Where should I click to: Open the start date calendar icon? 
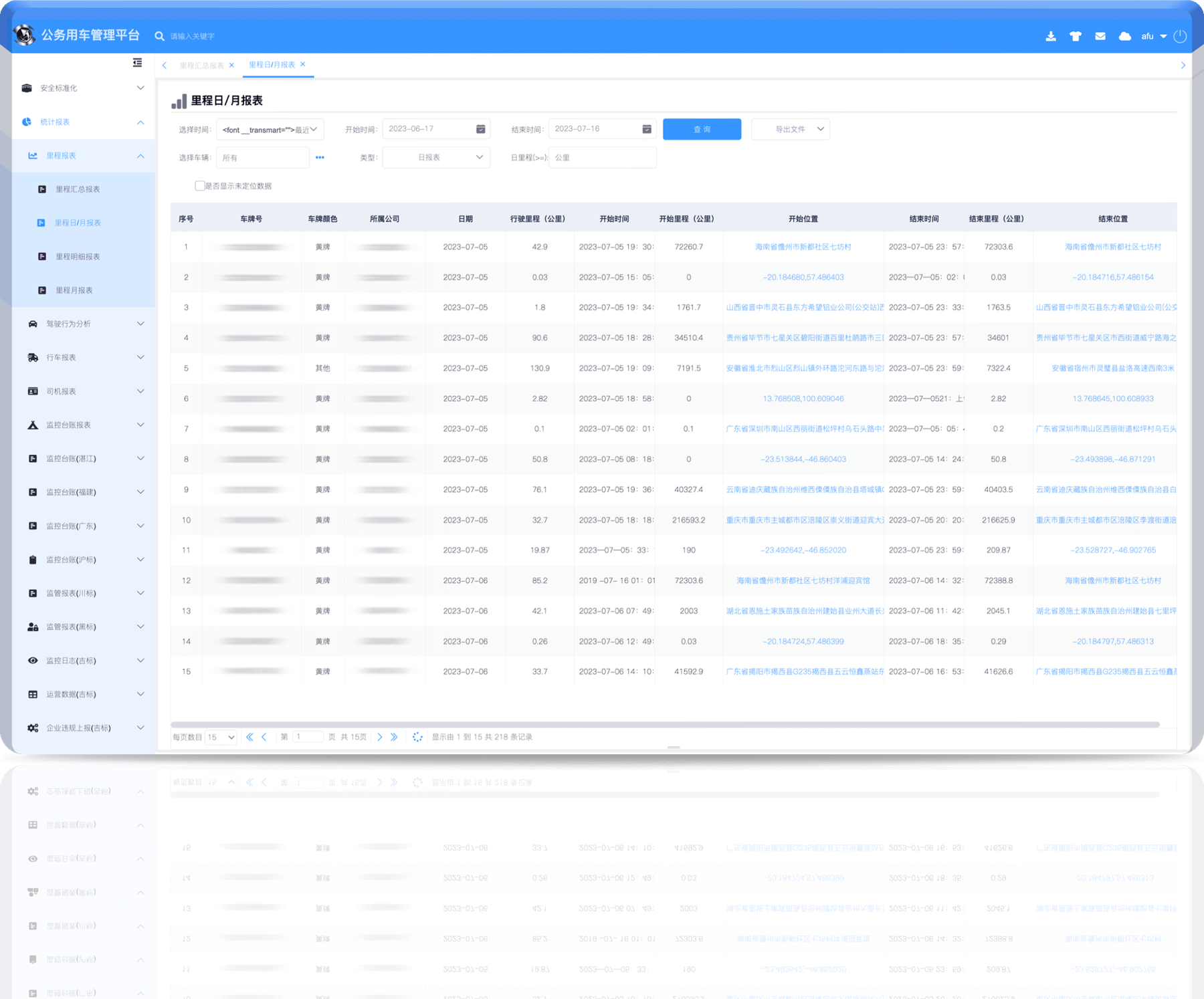pos(480,129)
